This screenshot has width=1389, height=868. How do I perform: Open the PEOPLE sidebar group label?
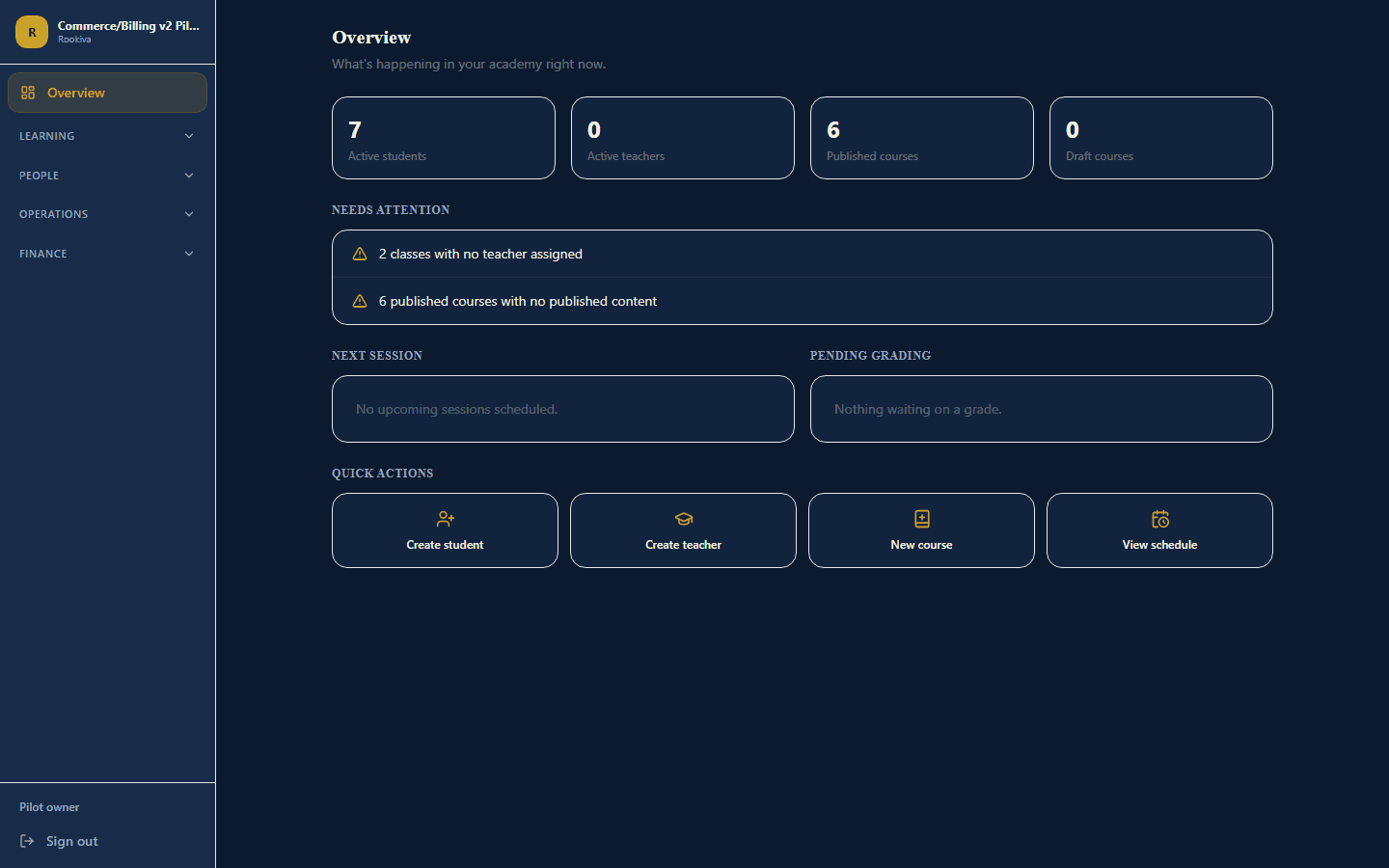(x=39, y=176)
